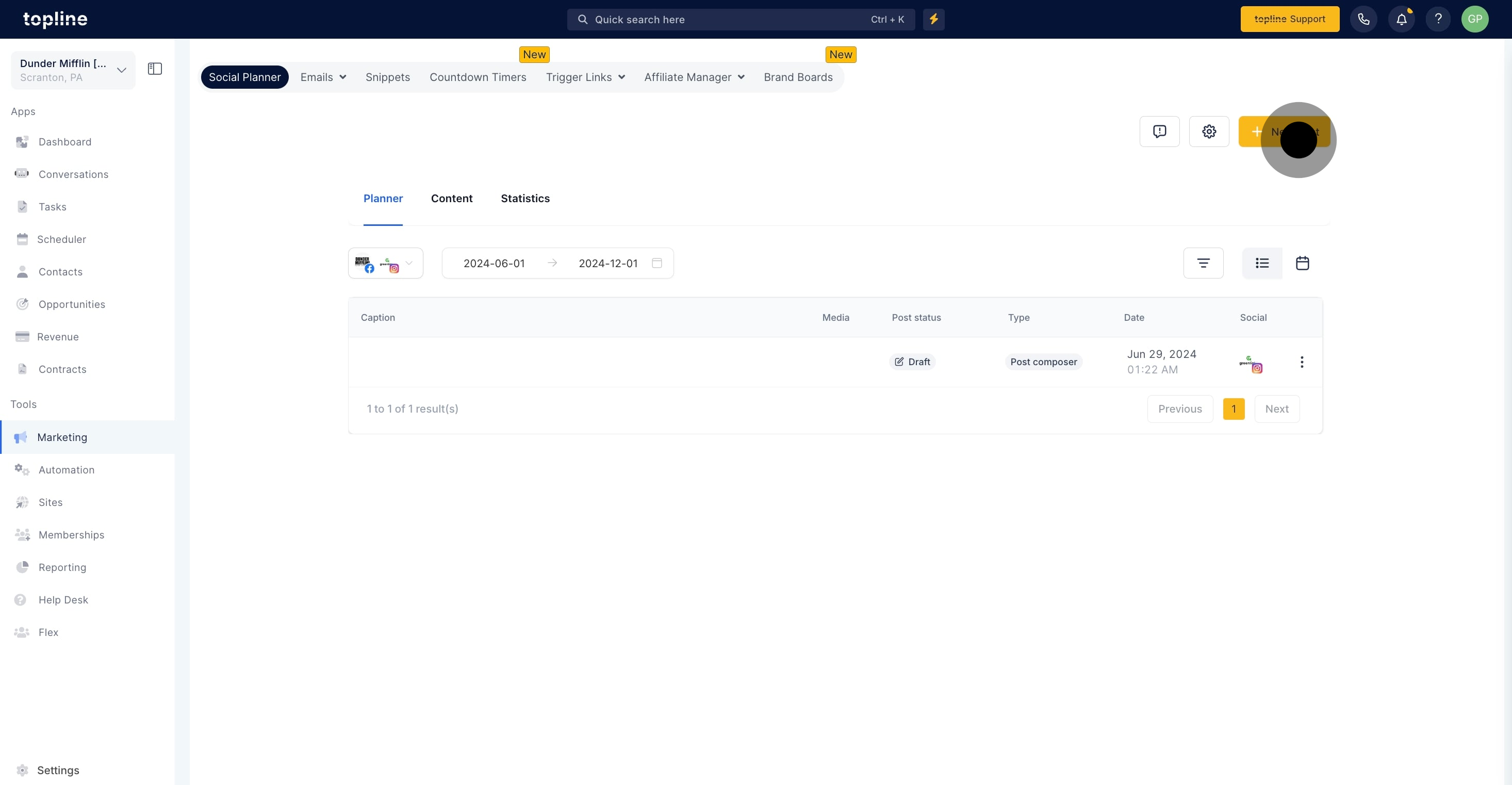Image resolution: width=1512 pixels, height=785 pixels.
Task: Click the topline Support button
Action: pos(1290,20)
